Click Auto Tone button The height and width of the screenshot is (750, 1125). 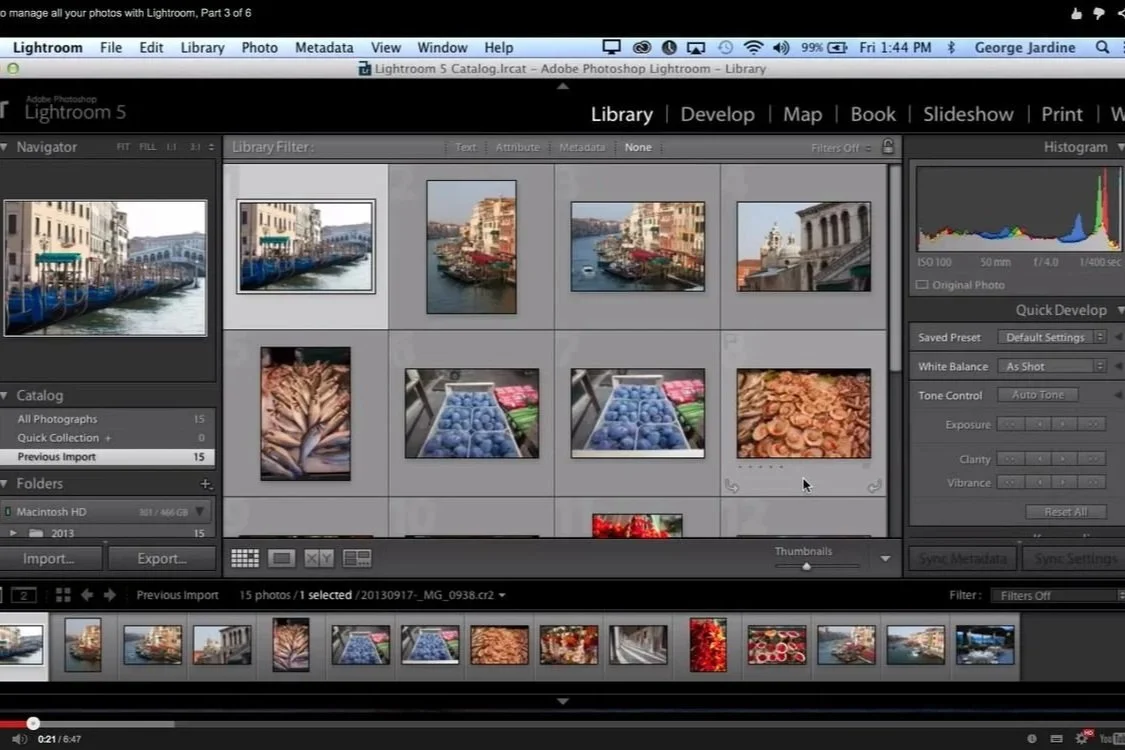click(x=1037, y=395)
